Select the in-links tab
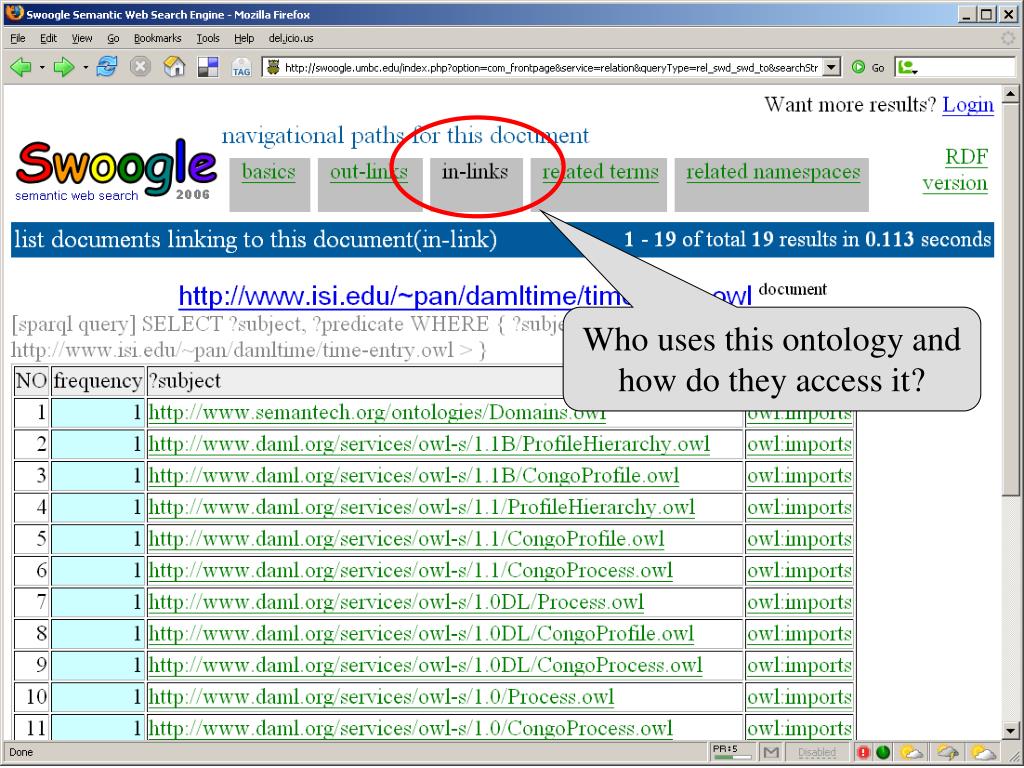The image size is (1024, 768). click(475, 172)
